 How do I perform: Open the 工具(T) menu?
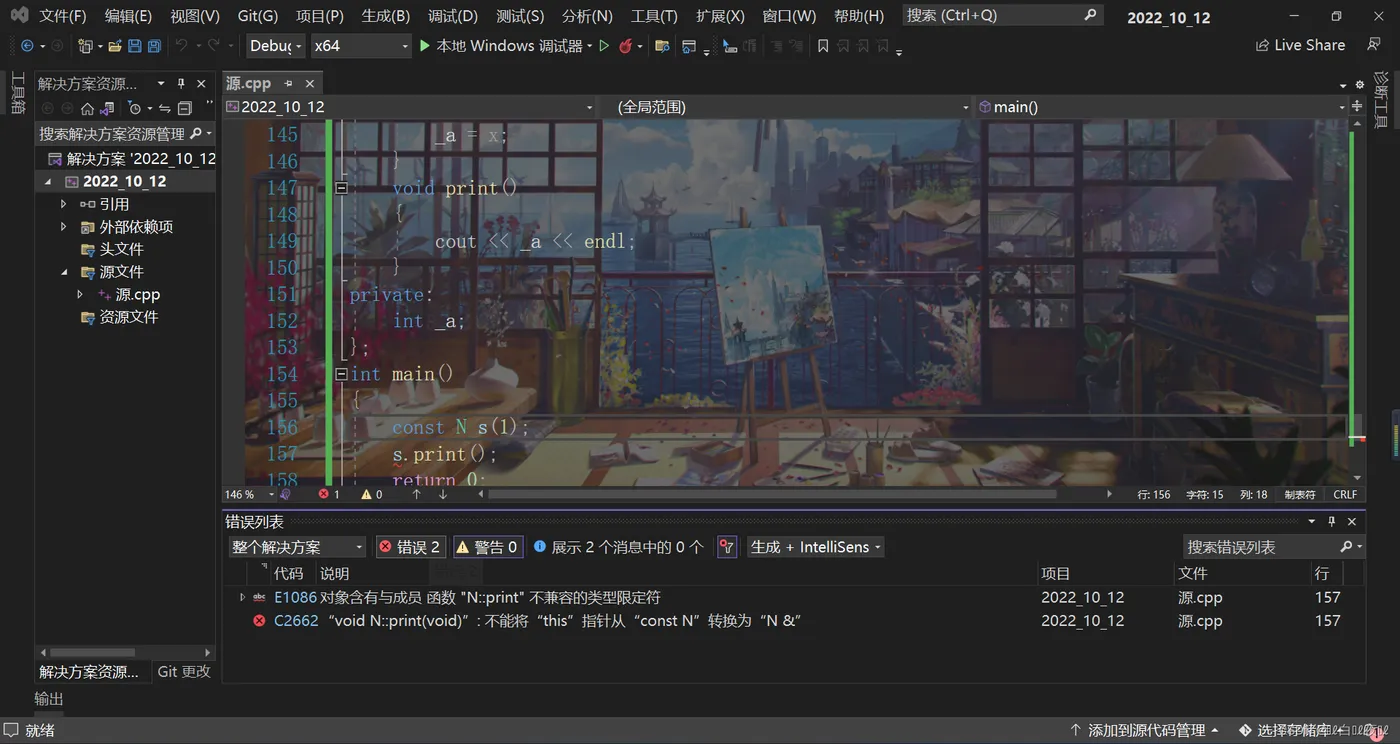[x=654, y=16]
